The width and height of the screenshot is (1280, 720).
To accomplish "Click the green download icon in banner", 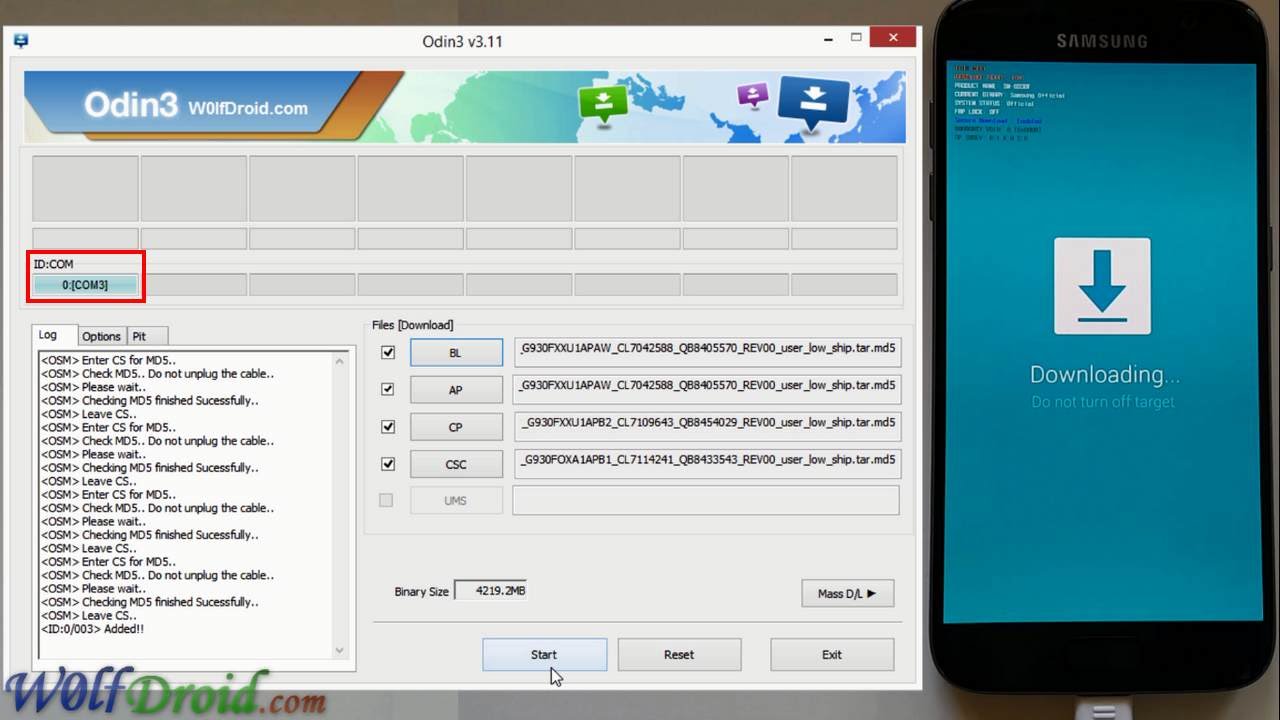I will point(603,103).
